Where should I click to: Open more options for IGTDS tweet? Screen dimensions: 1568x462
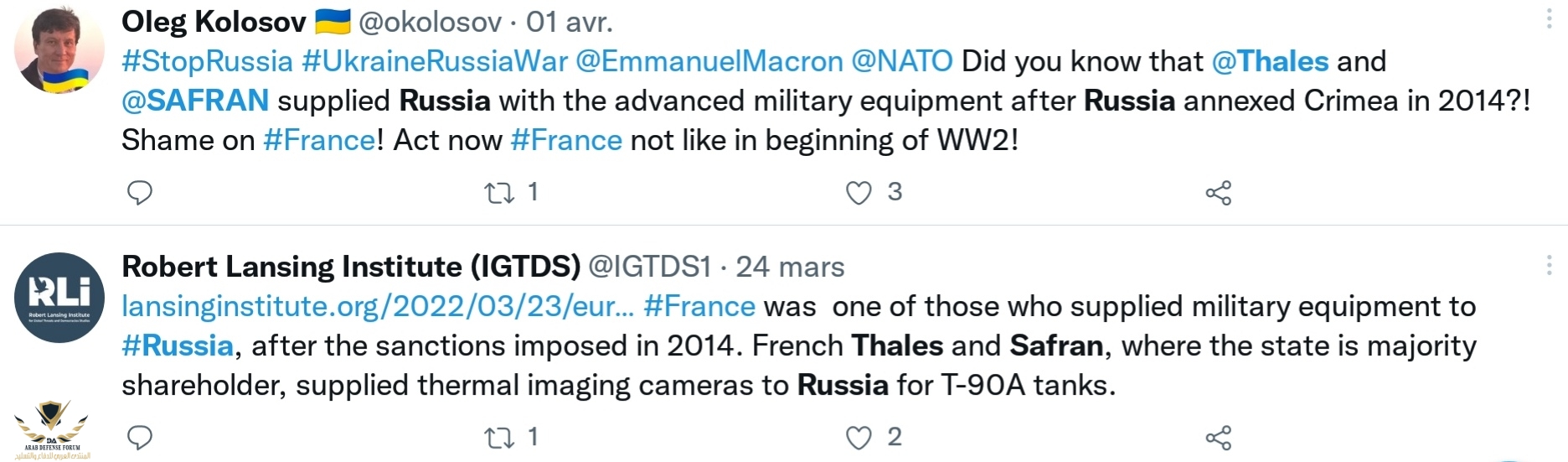click(x=1549, y=266)
